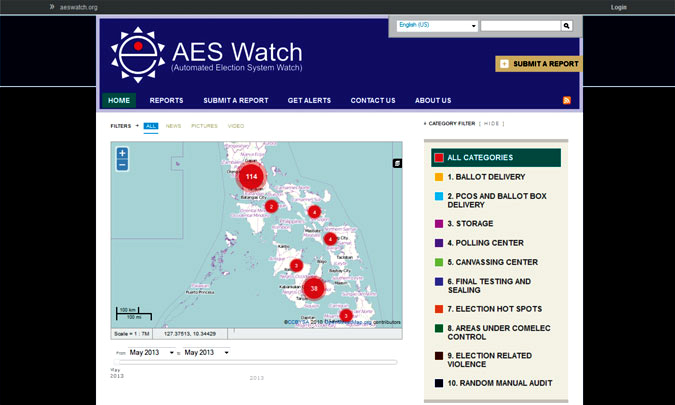Click the plus icon on Submit a Report
Image resolution: width=675 pixels, height=405 pixels.
504,64
